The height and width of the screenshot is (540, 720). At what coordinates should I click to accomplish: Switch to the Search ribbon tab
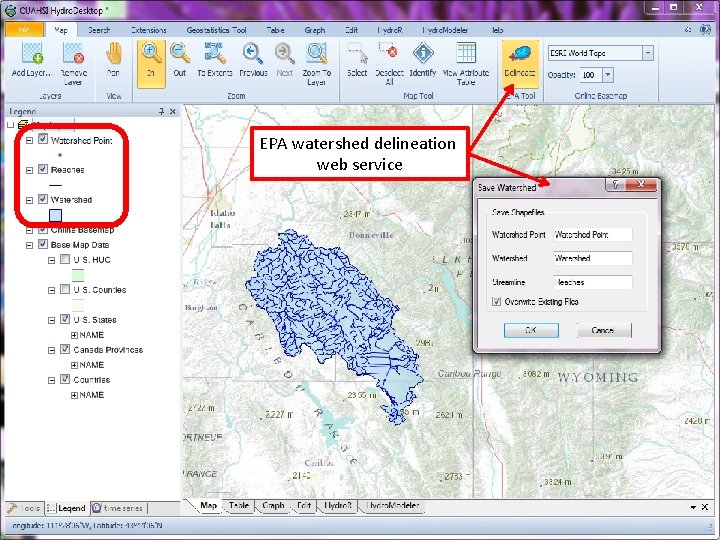pyautogui.click(x=99, y=30)
